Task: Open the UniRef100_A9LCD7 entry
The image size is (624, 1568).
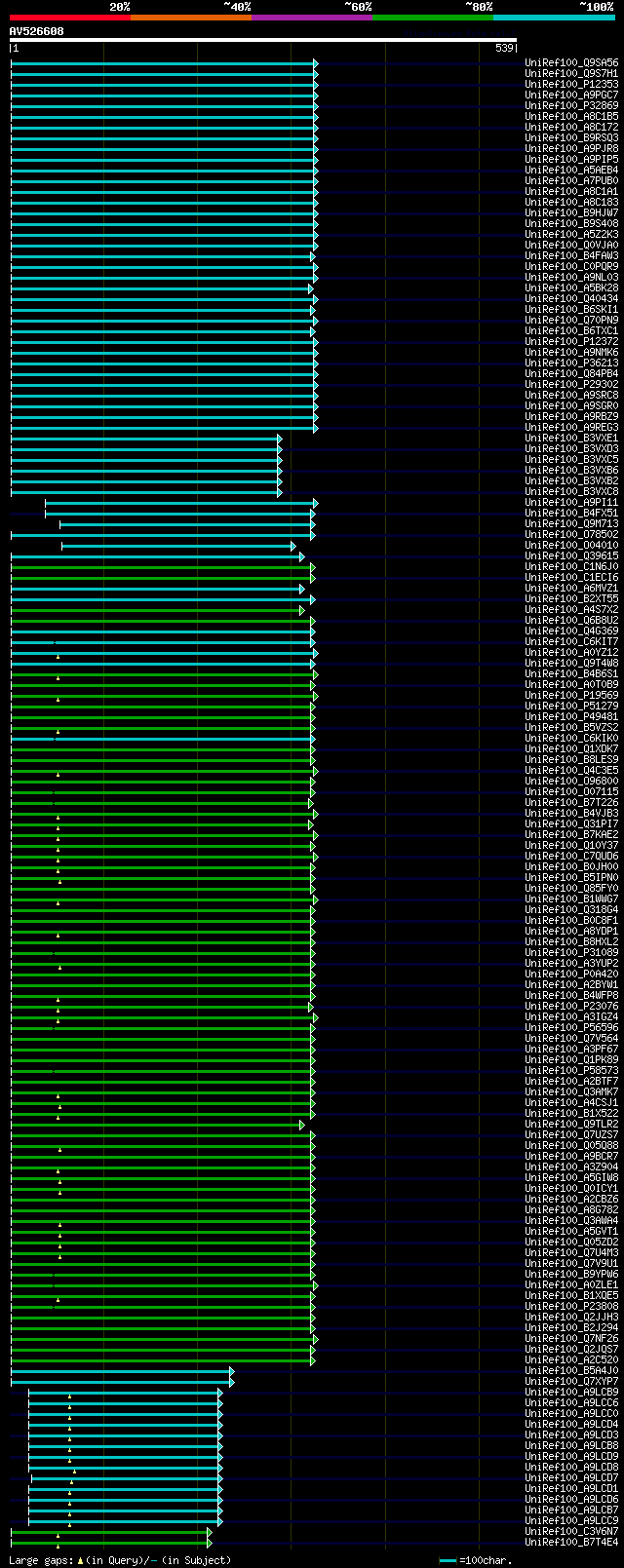Action: click(x=571, y=1478)
